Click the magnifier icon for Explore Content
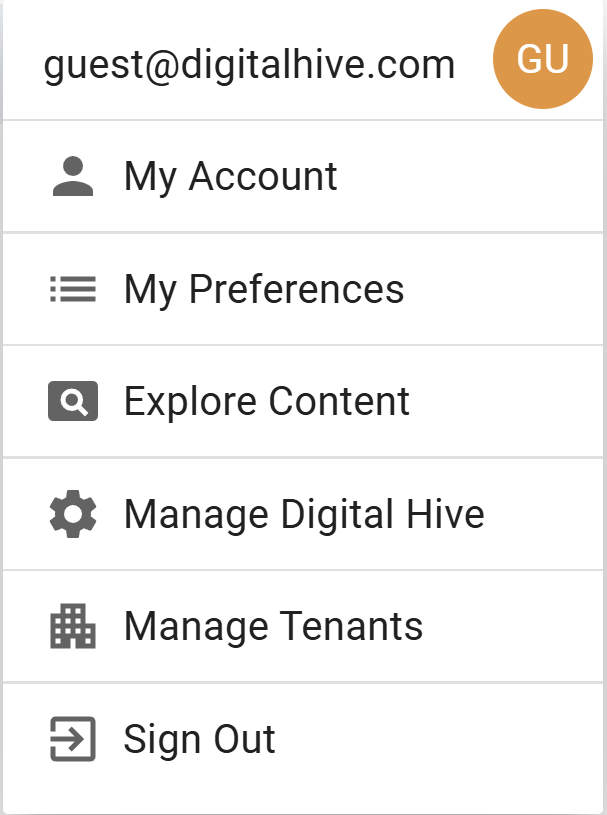Viewport: 607px width, 815px height. coord(73,401)
